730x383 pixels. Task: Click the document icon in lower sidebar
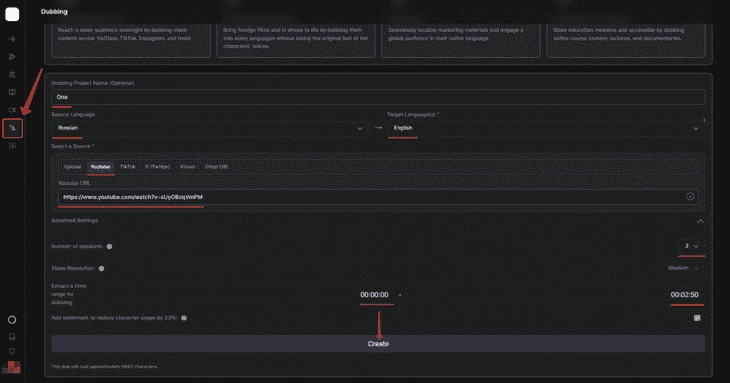(x=12, y=336)
